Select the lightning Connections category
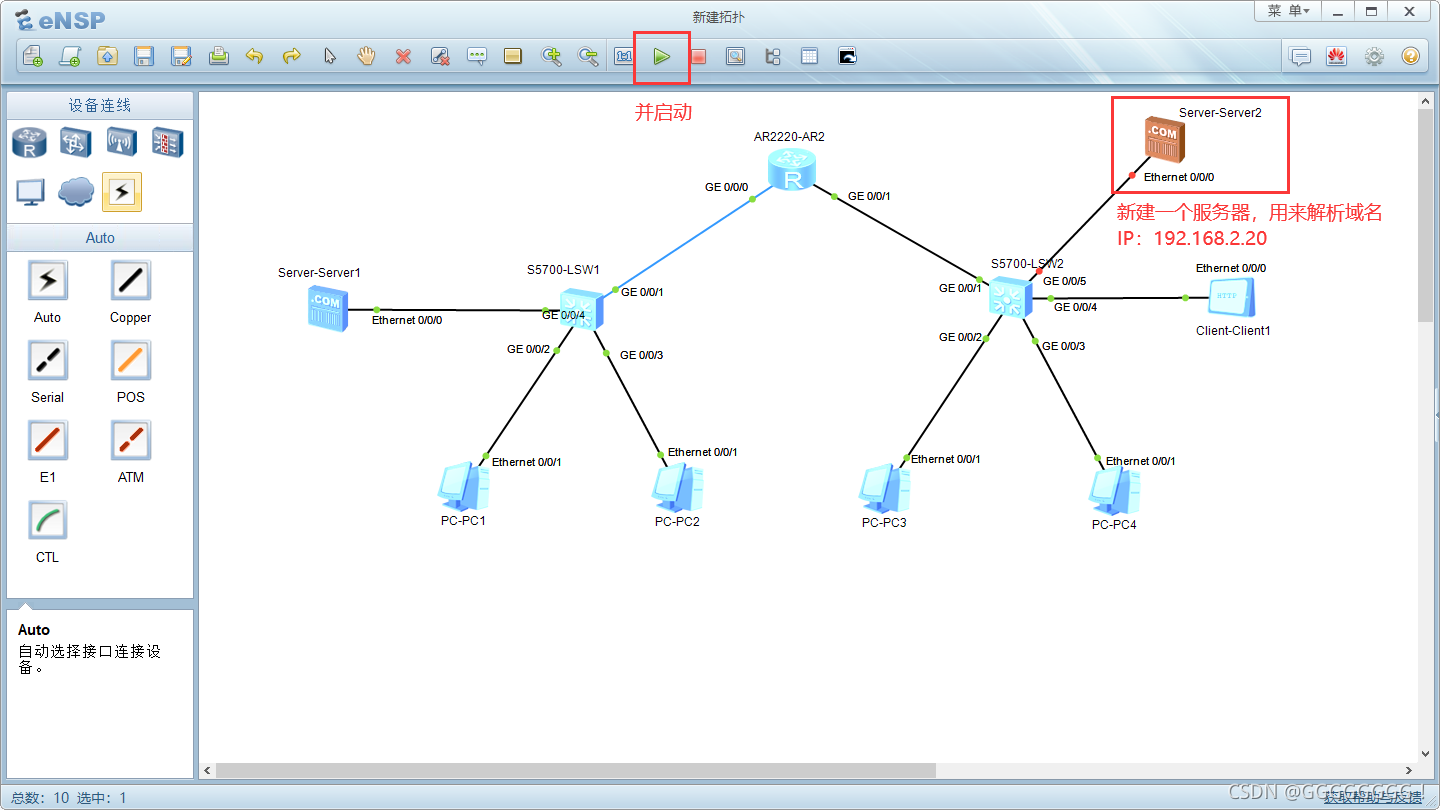This screenshot has height=810, width=1440. click(x=122, y=191)
